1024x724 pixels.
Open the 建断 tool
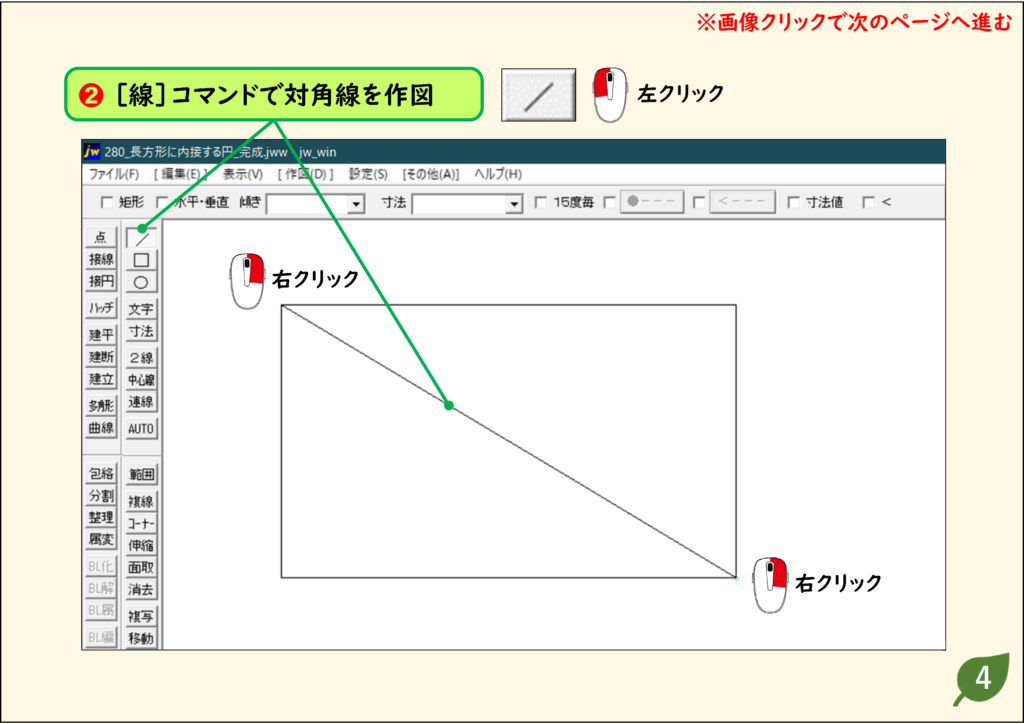[x=101, y=356]
